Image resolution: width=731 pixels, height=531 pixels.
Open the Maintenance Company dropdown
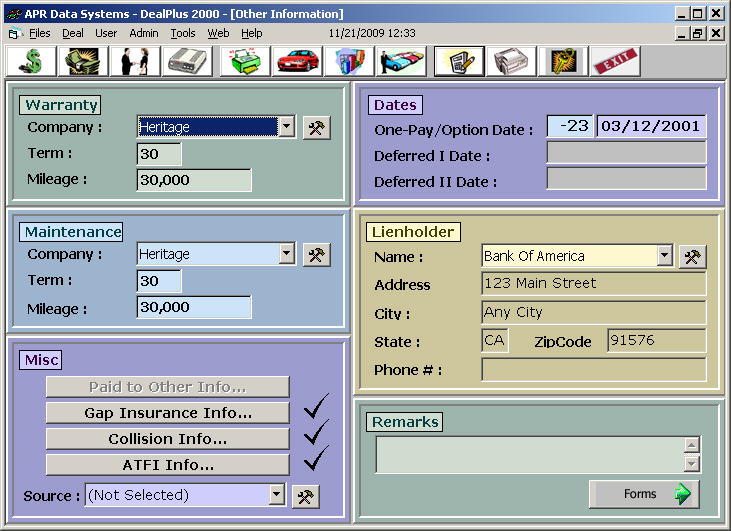click(x=286, y=254)
